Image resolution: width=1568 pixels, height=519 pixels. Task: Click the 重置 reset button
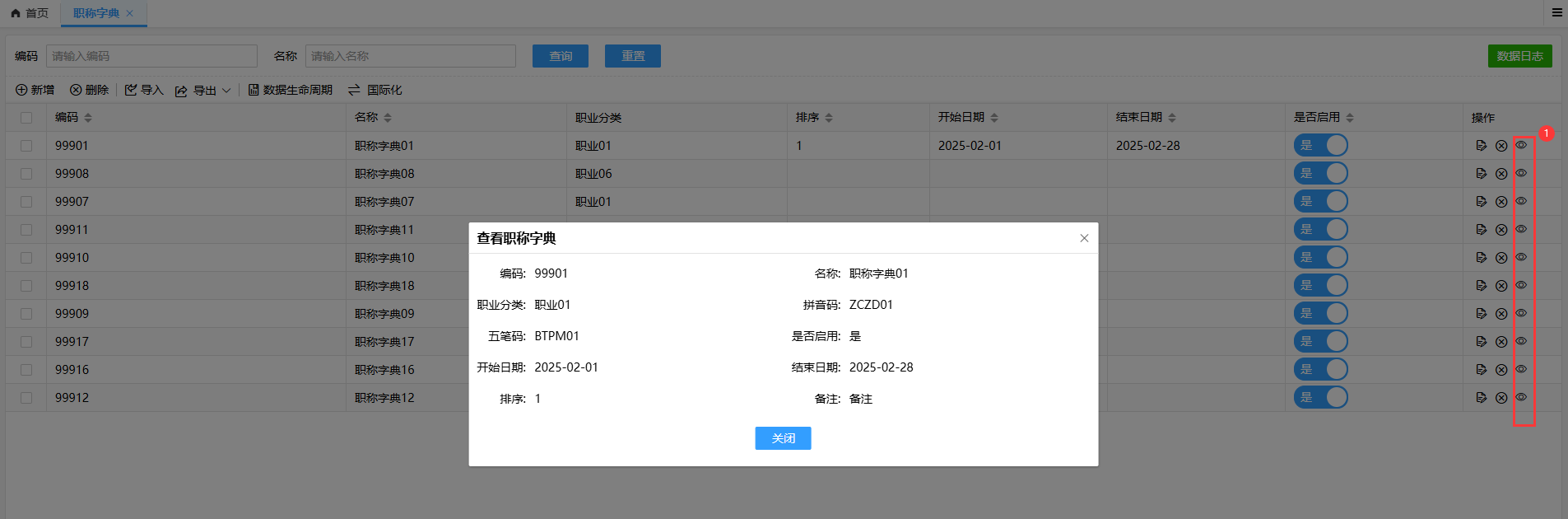pyautogui.click(x=633, y=56)
